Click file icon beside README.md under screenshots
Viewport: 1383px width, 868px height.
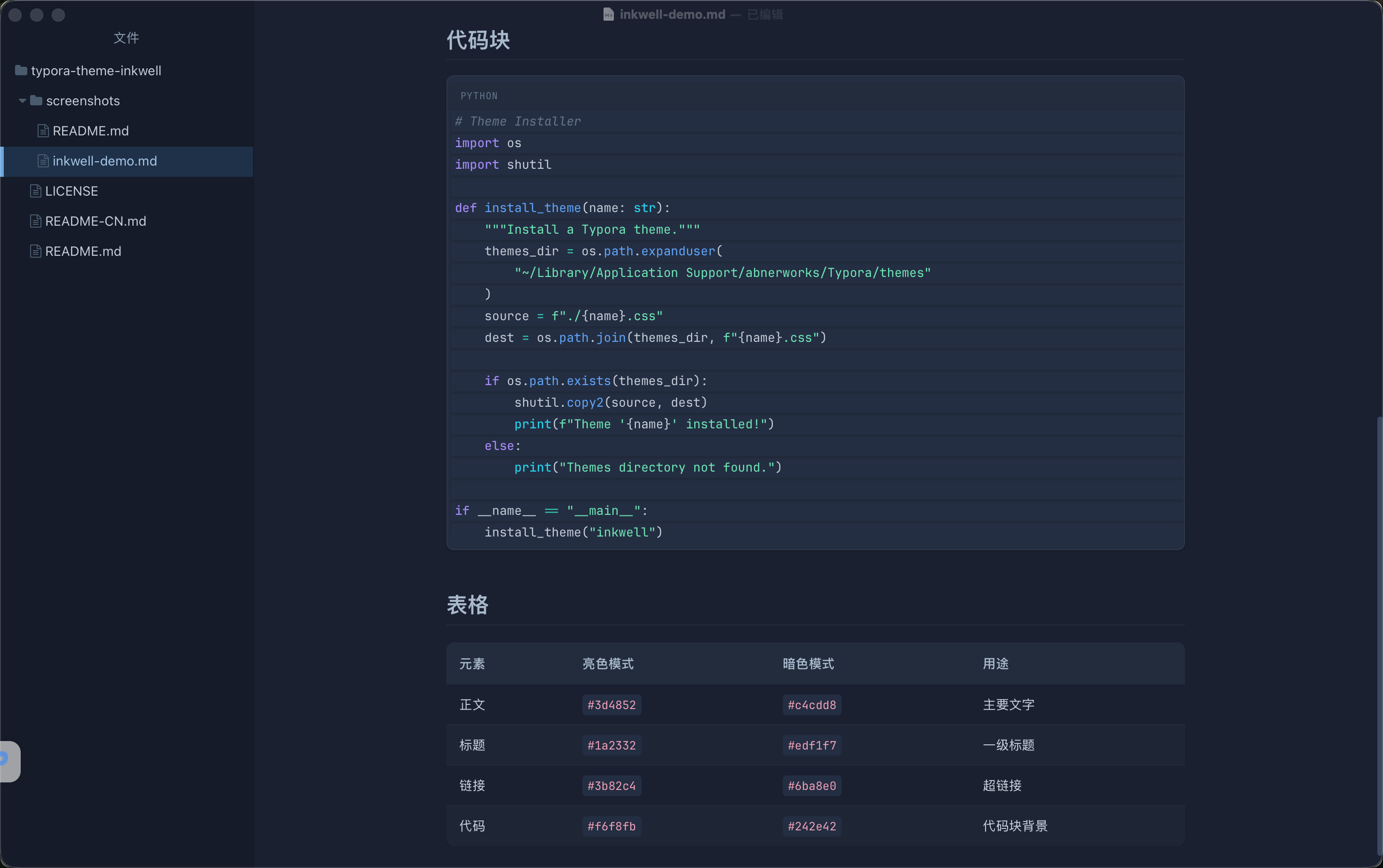[43, 131]
